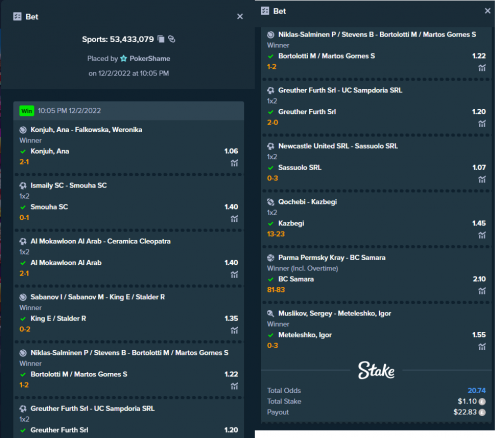Click the odds value 1.55
Viewport: 500px width, 438px height.
[x=479, y=335]
